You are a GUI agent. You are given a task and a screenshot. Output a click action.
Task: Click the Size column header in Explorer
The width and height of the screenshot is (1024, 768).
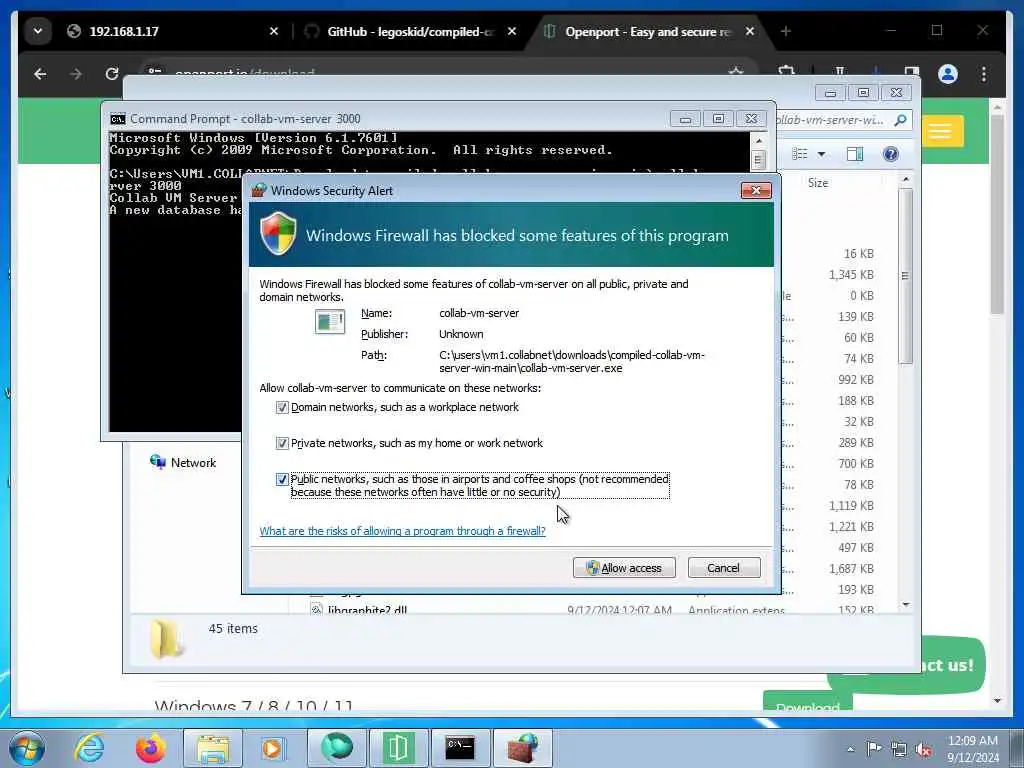click(x=818, y=183)
